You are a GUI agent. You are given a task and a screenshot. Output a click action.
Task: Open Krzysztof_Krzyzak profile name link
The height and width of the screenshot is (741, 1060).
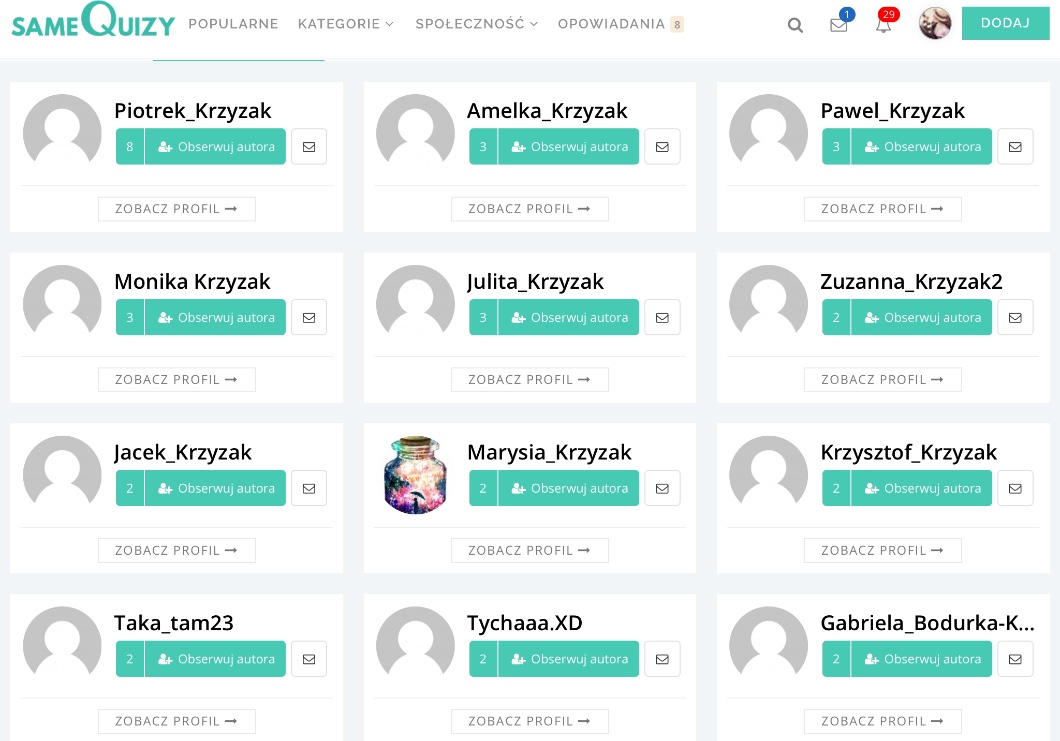tap(908, 452)
